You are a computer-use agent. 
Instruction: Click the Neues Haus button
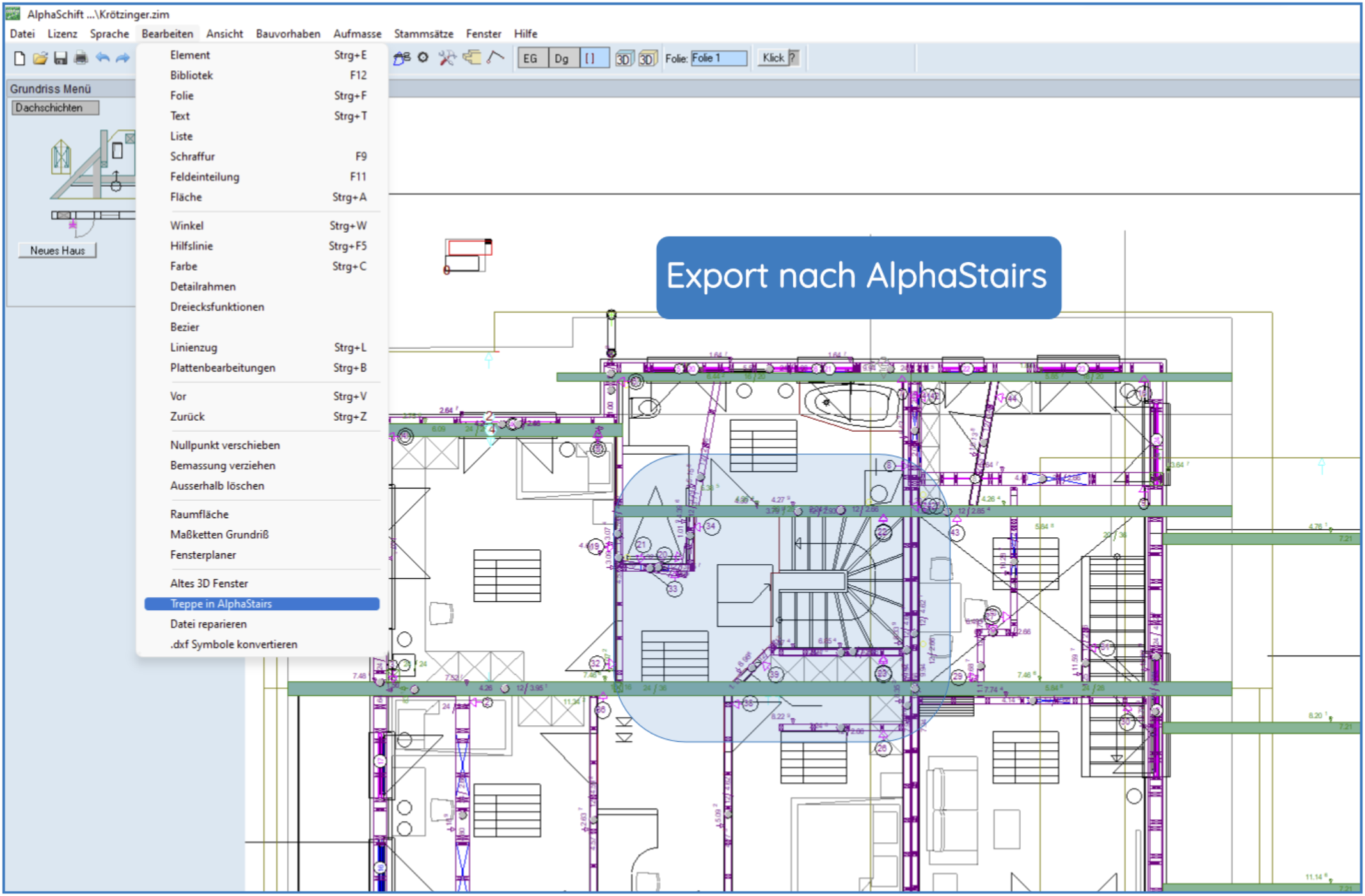58,251
